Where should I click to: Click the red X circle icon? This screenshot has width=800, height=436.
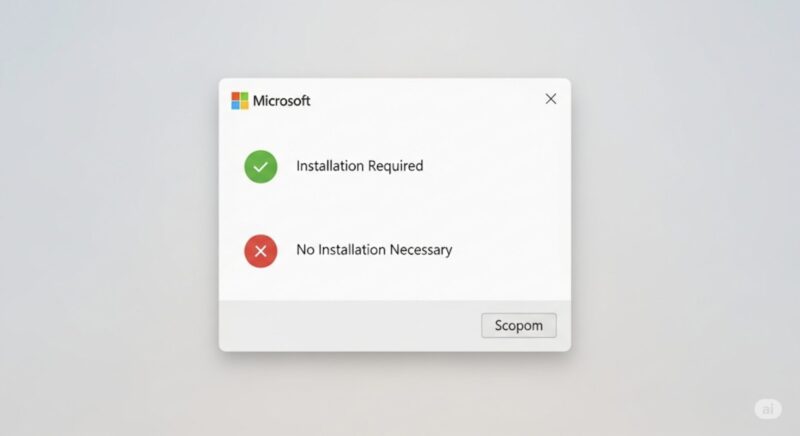click(261, 251)
